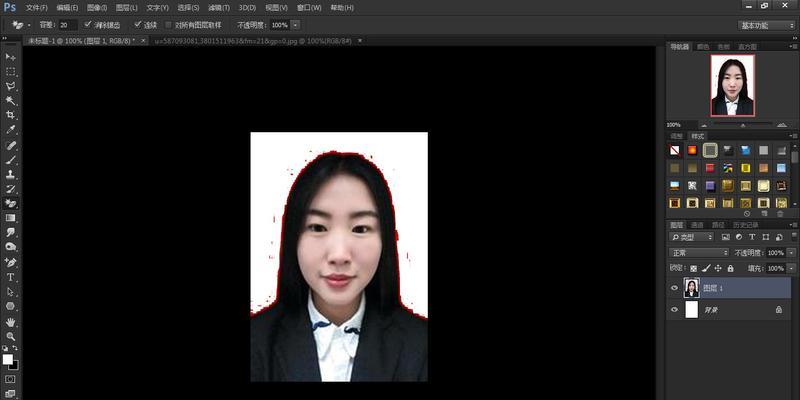This screenshot has width=800, height=400.
Task: Open the Navigator panel flyout menu
Action: 793,47
